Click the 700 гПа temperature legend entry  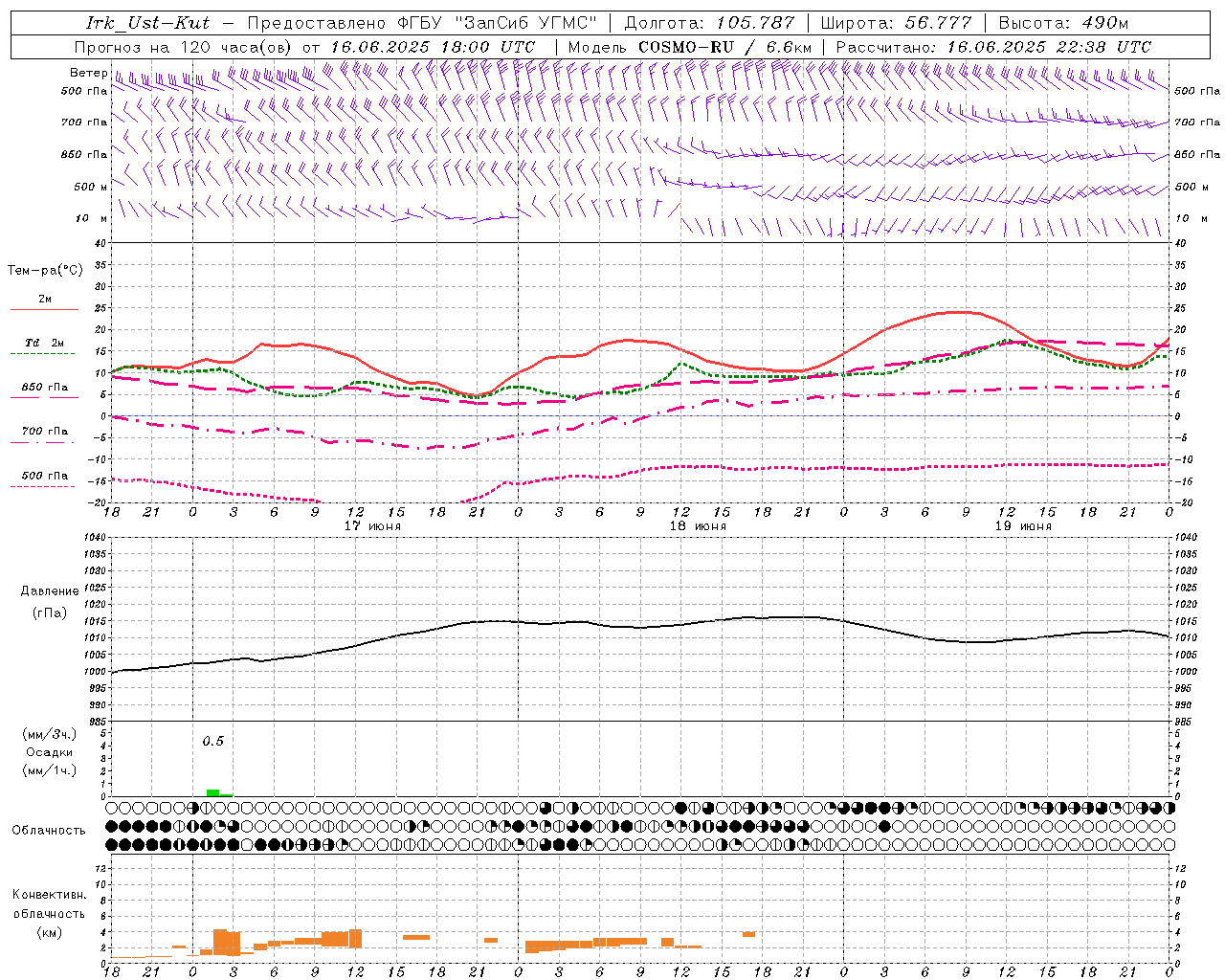tap(44, 431)
